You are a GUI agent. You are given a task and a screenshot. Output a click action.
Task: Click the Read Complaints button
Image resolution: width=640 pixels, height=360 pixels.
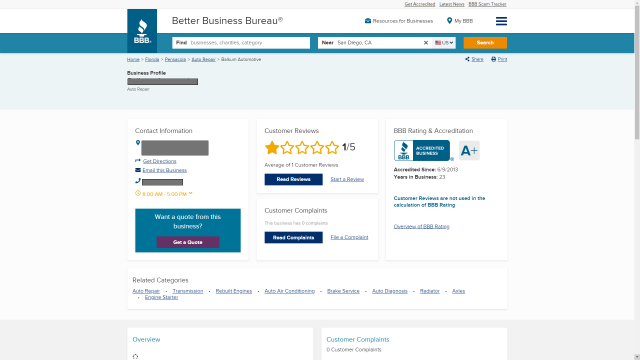[293, 238]
